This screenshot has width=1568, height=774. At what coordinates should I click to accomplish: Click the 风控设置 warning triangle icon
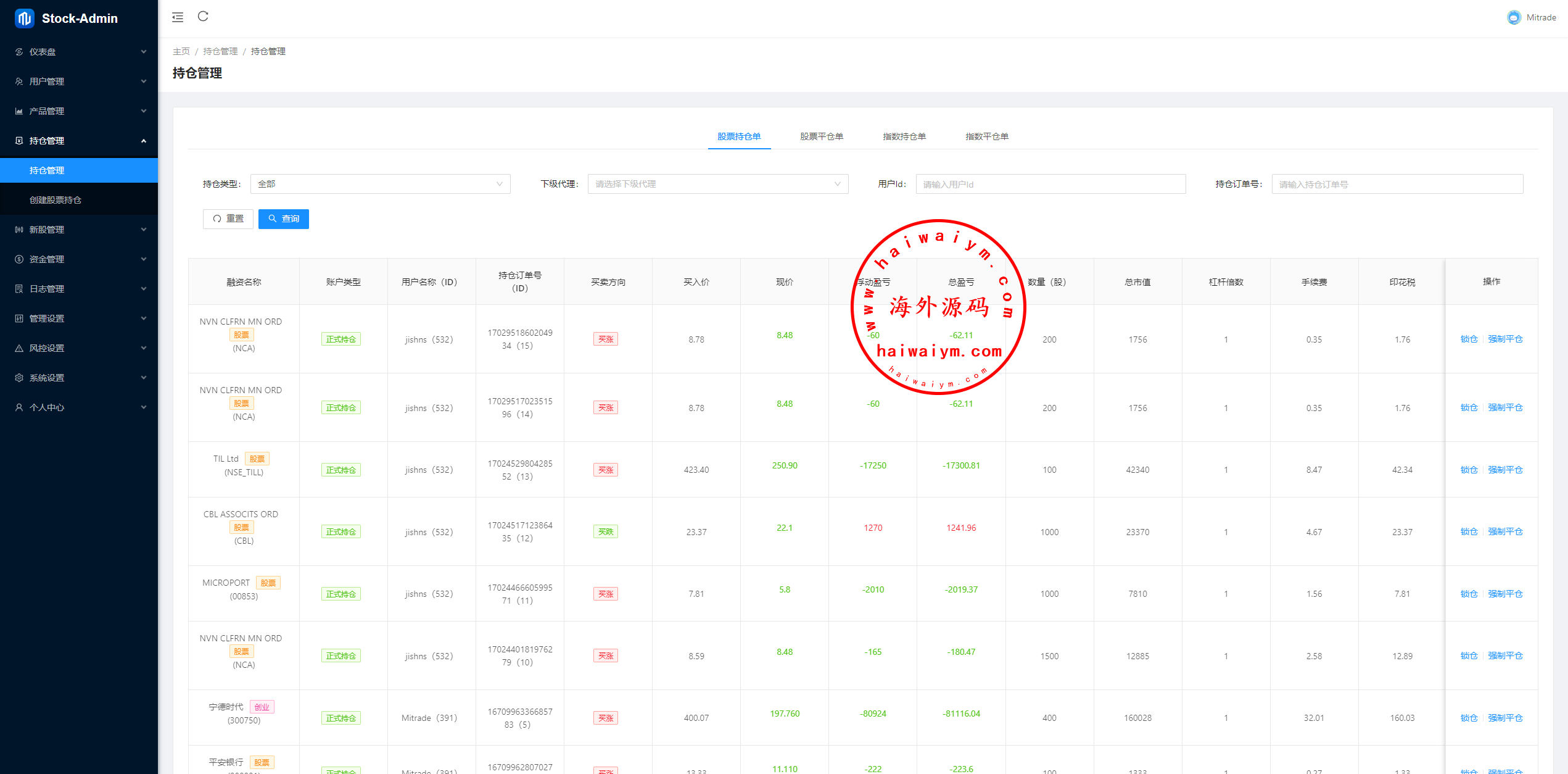pos(19,348)
